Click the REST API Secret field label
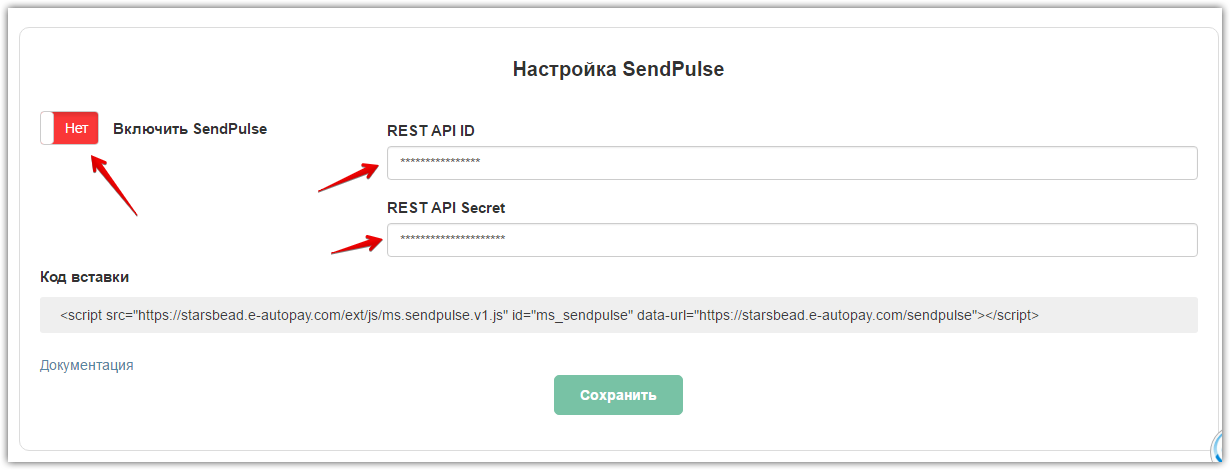Screen dimensions: 1230x470 click(x=446, y=208)
